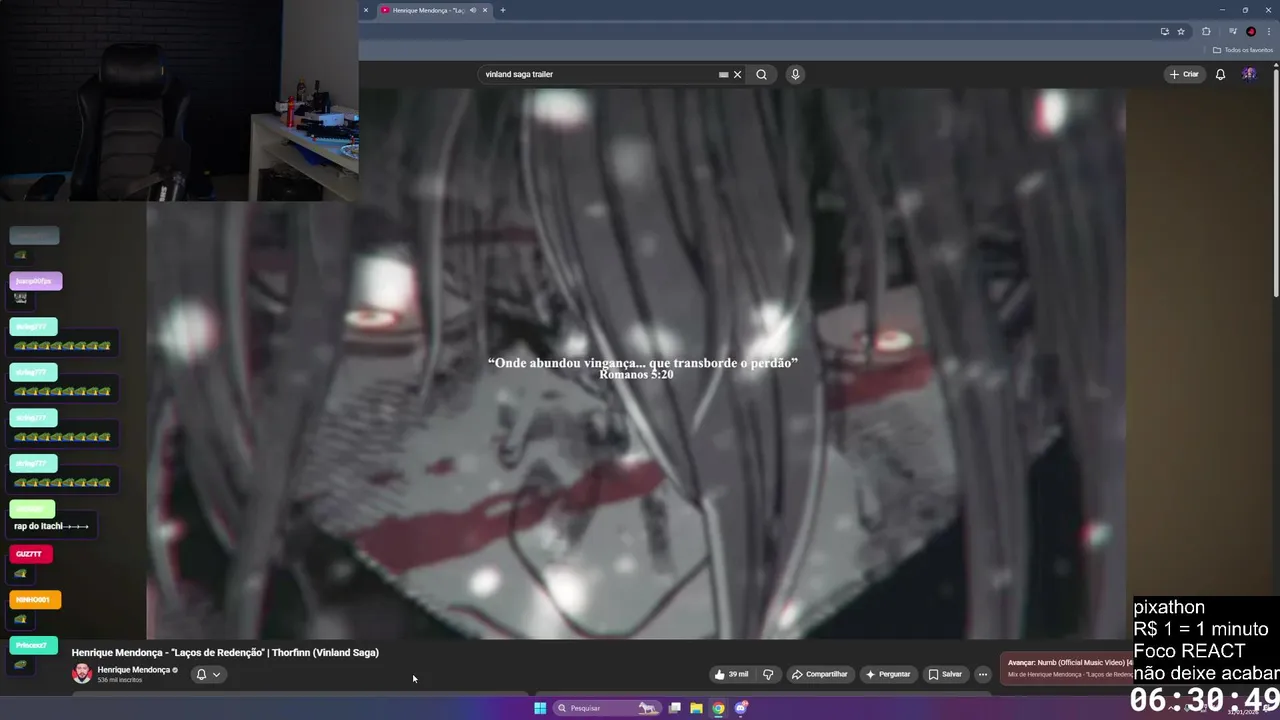Bookmark this page with the star icon

[1181, 31]
